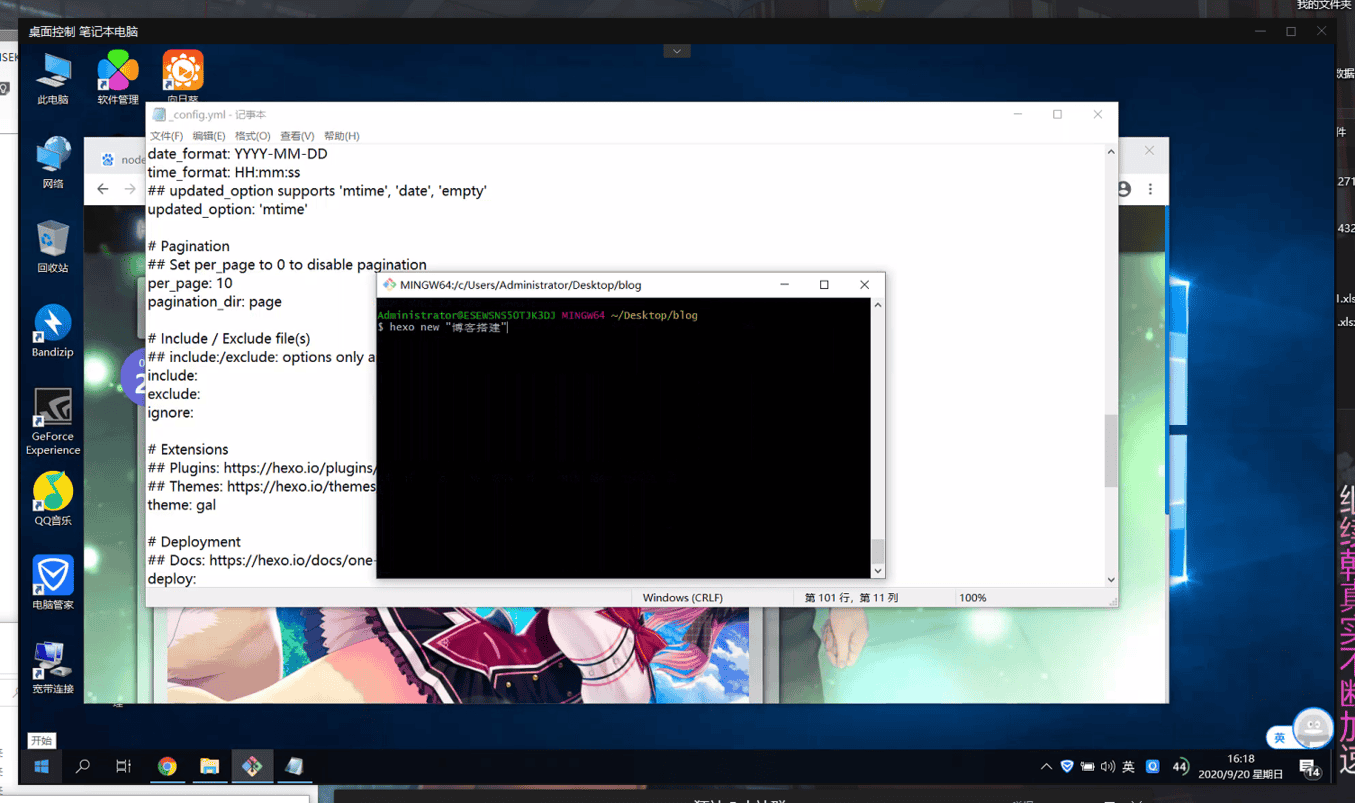The height and width of the screenshot is (803, 1355).
Task: Open 查看(V) menu in Notepad
Action: click(x=297, y=136)
